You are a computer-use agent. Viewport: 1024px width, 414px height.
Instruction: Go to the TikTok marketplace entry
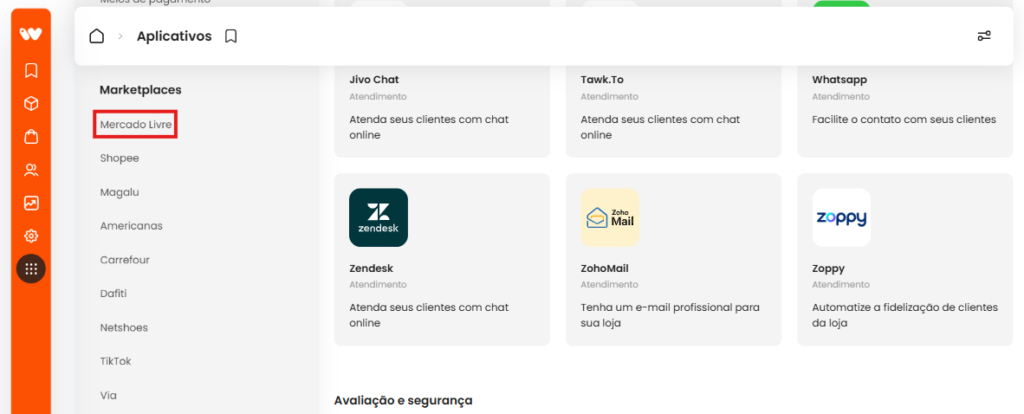tap(116, 361)
